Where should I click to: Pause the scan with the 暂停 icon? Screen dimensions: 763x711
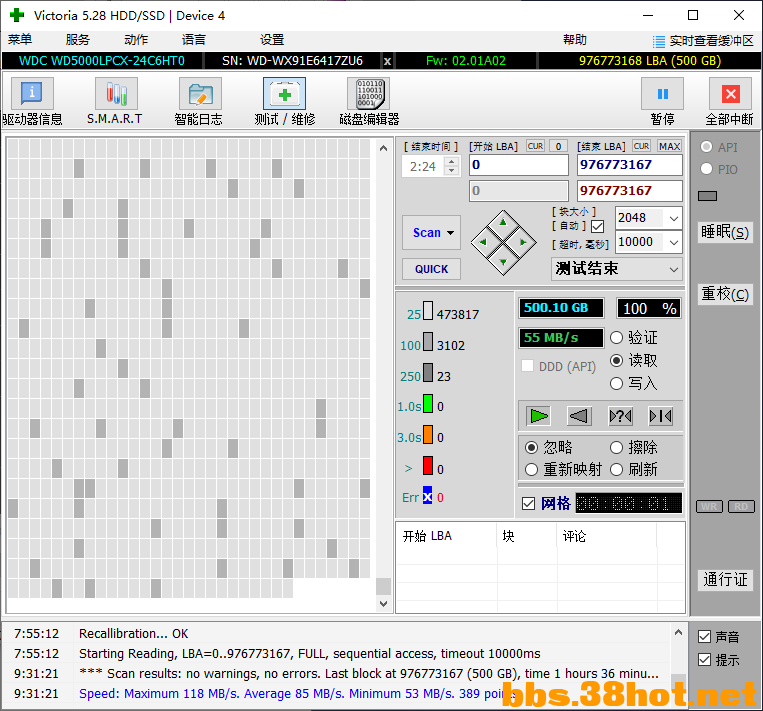(x=662, y=94)
